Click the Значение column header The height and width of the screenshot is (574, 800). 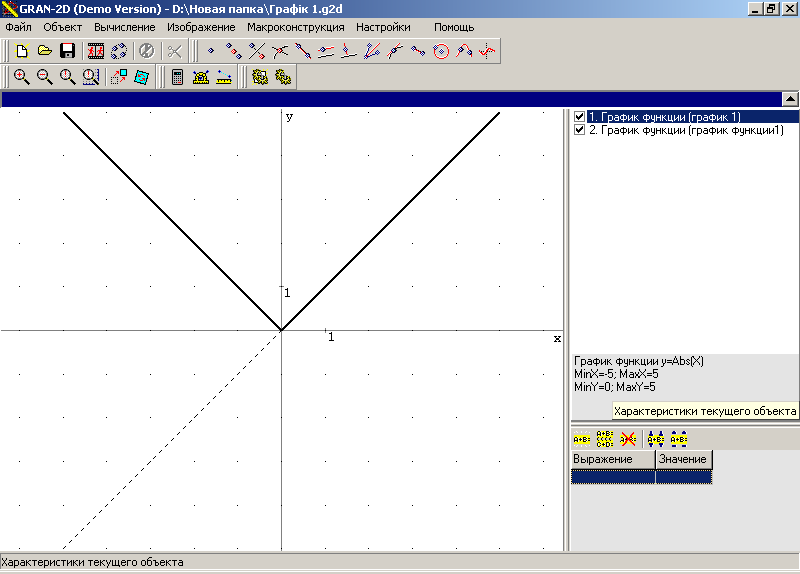tap(683, 459)
